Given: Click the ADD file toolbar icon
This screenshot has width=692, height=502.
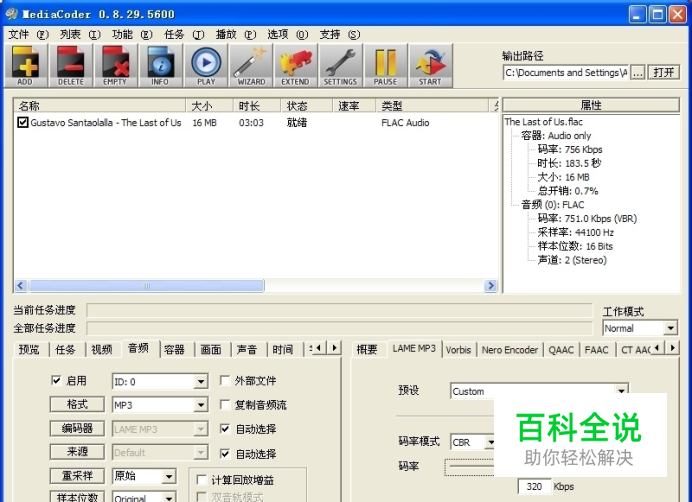Looking at the screenshot, I should pyautogui.click(x=25, y=65).
